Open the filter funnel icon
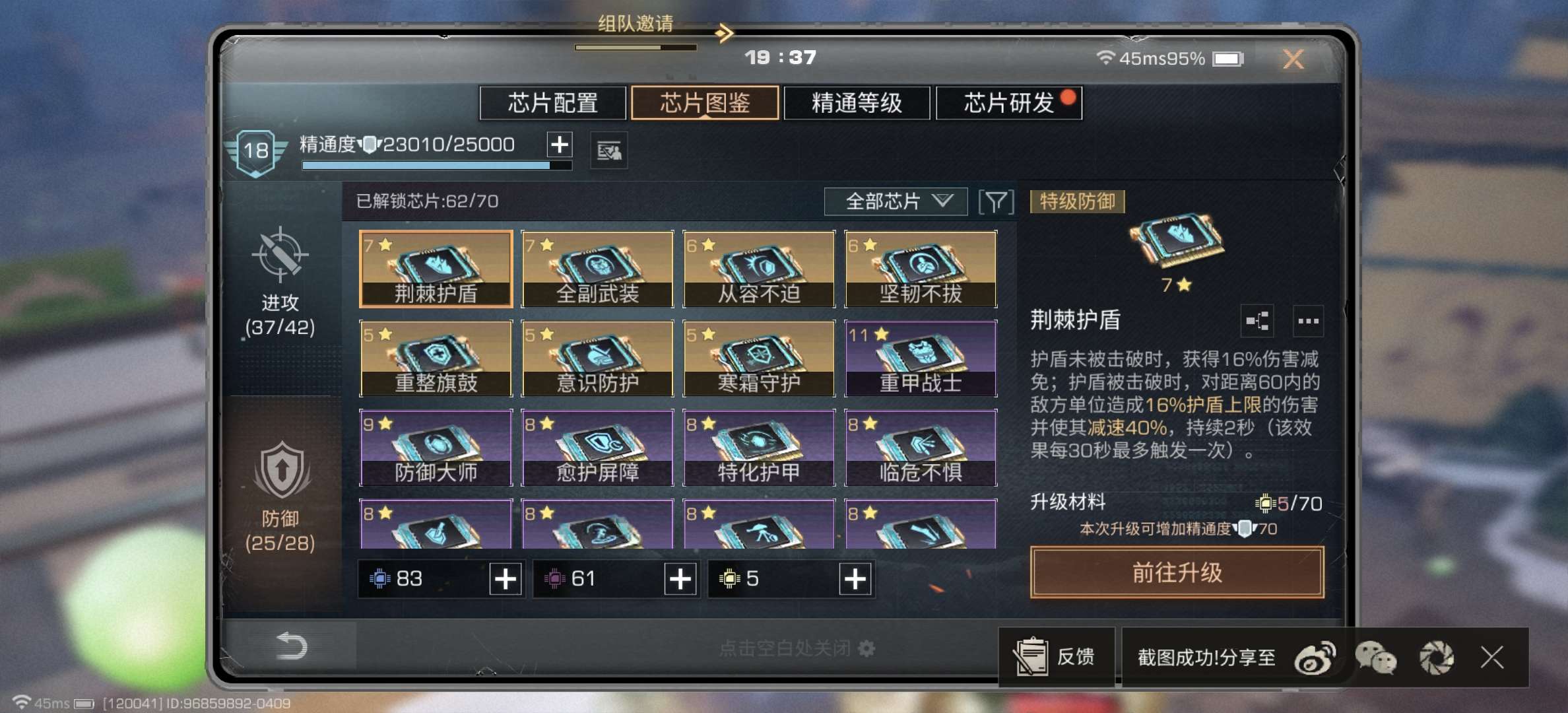 (x=996, y=202)
